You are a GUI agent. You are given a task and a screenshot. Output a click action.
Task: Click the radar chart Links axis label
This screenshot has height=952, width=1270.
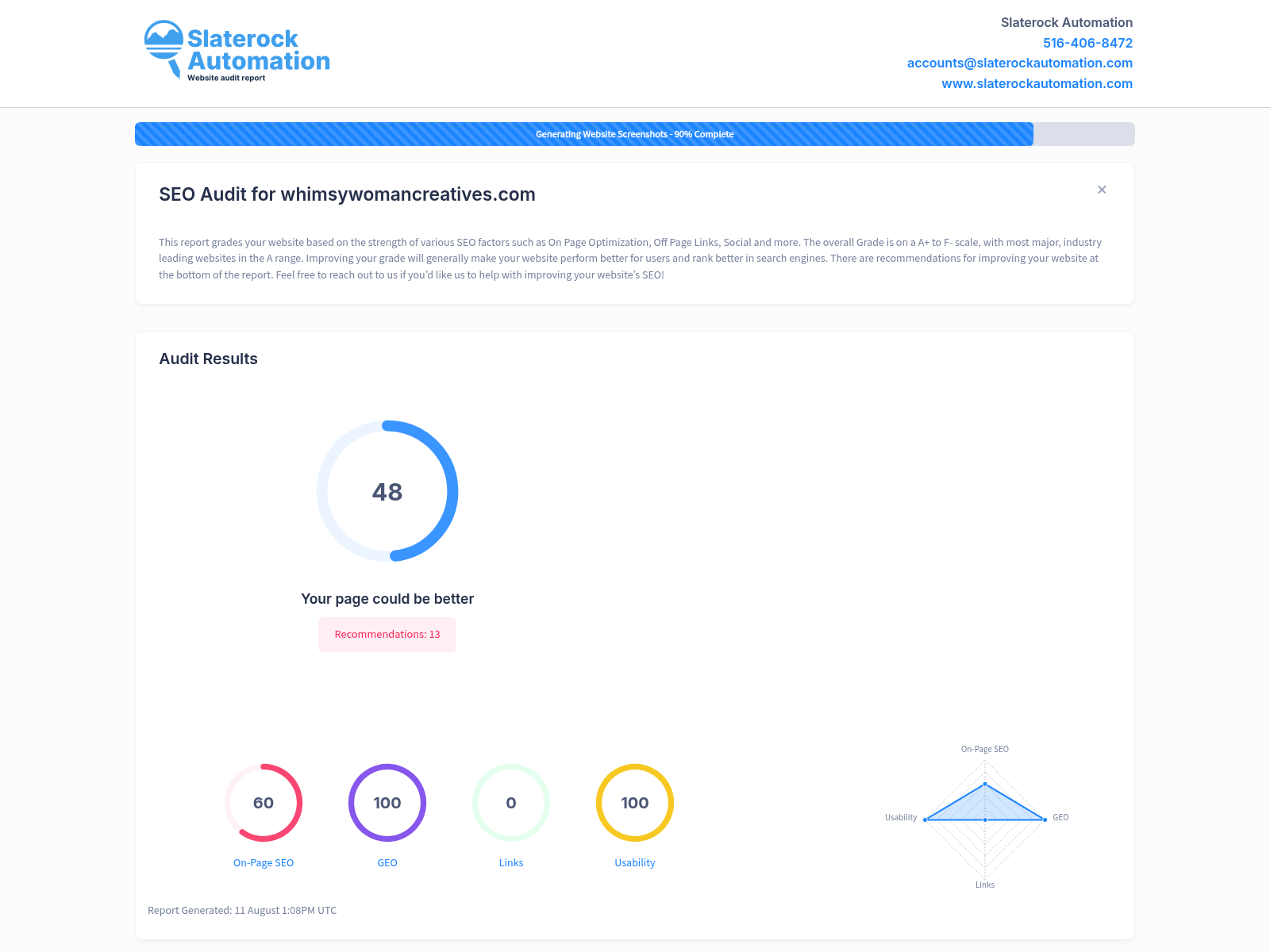[x=985, y=885]
